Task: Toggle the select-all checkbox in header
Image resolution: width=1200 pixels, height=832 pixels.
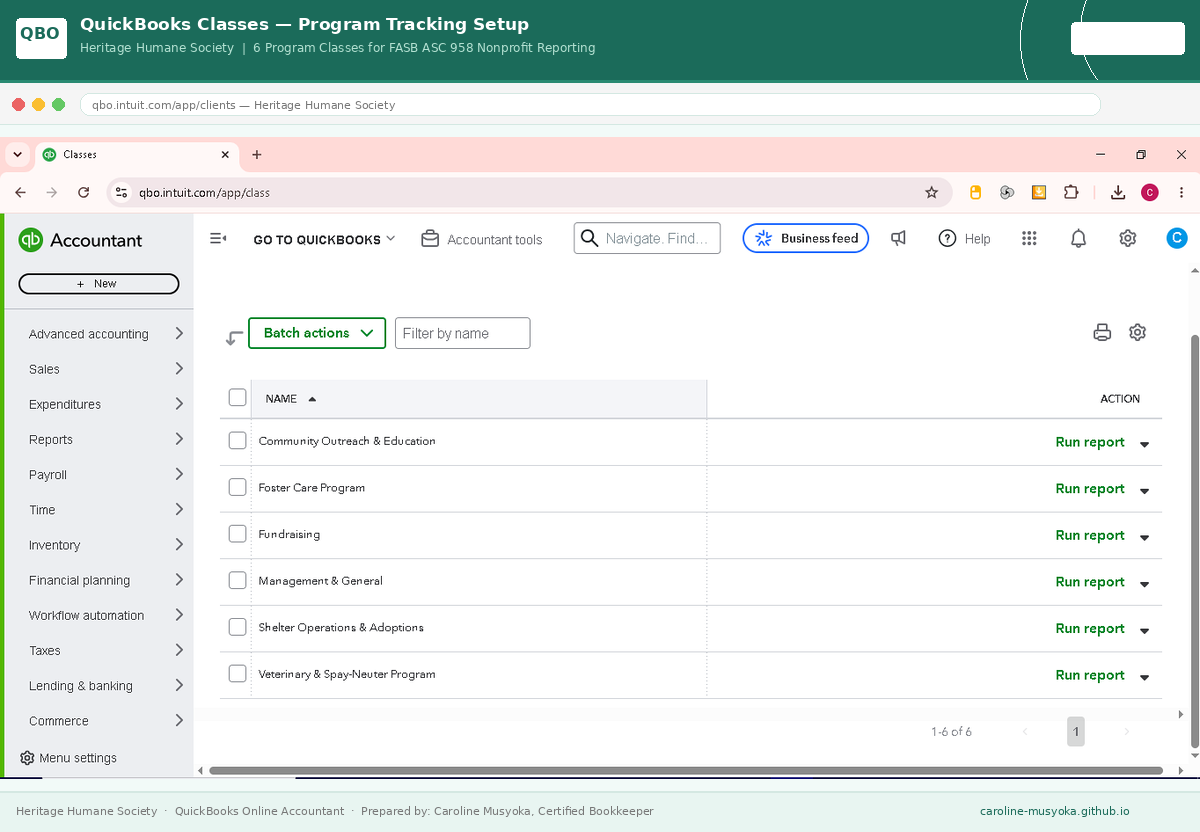Action: point(237,397)
